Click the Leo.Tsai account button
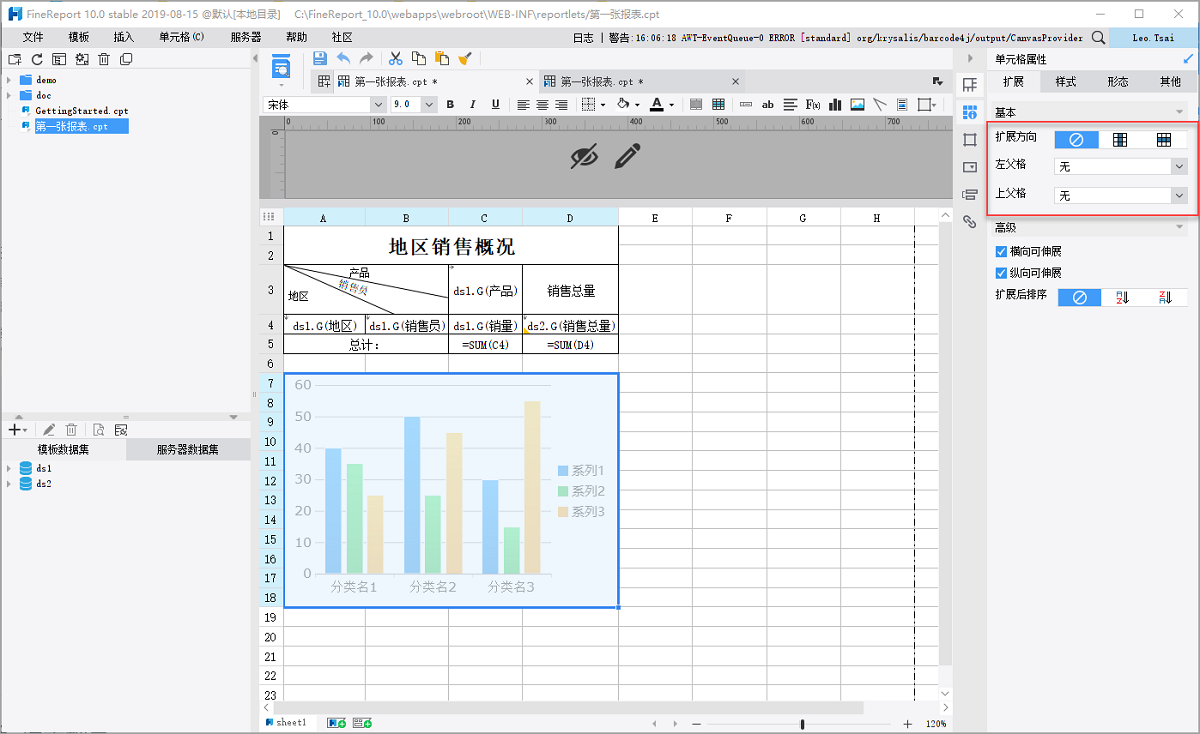The width and height of the screenshot is (1200, 734). [x=1153, y=37]
